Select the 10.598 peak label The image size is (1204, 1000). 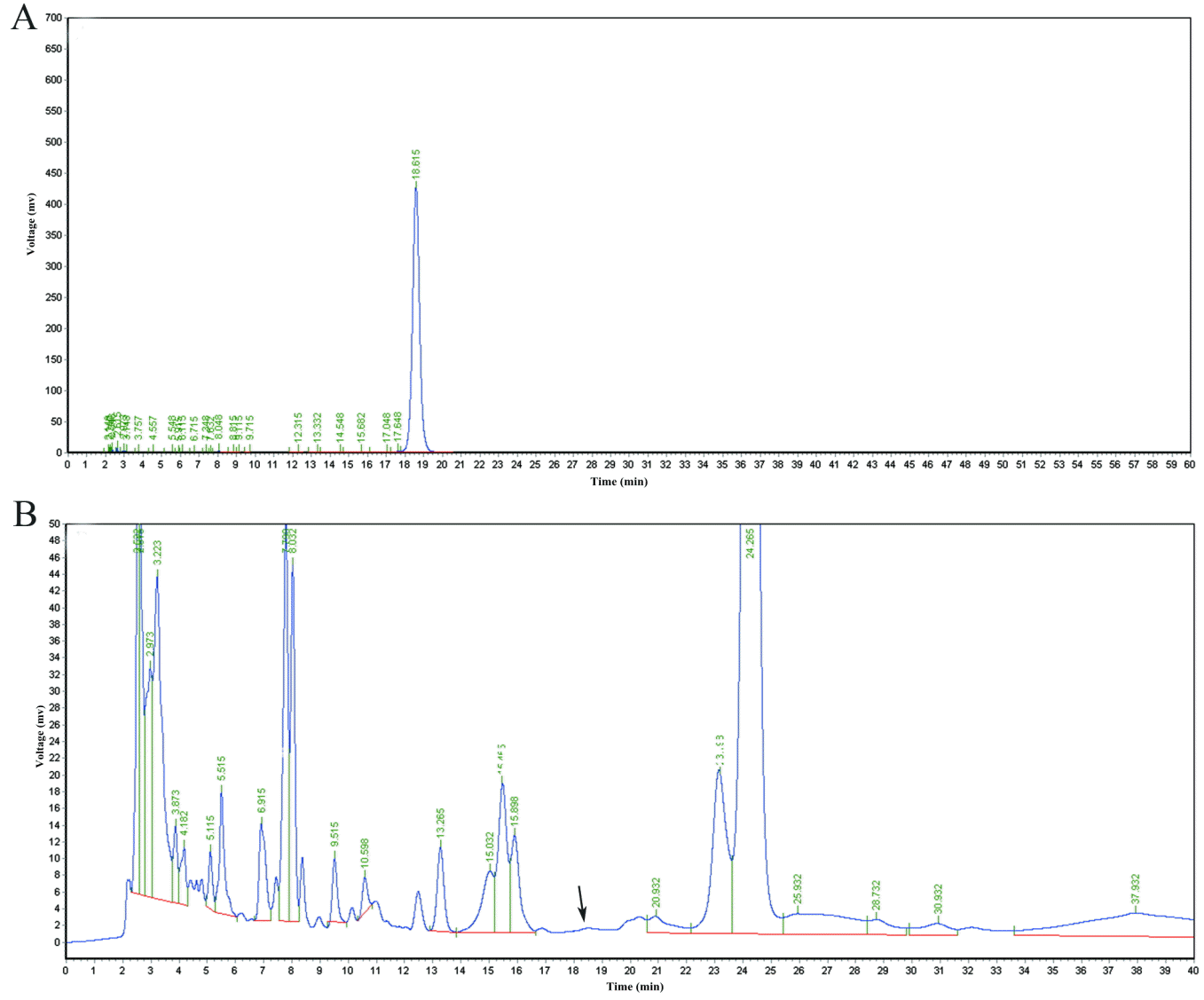(365, 854)
